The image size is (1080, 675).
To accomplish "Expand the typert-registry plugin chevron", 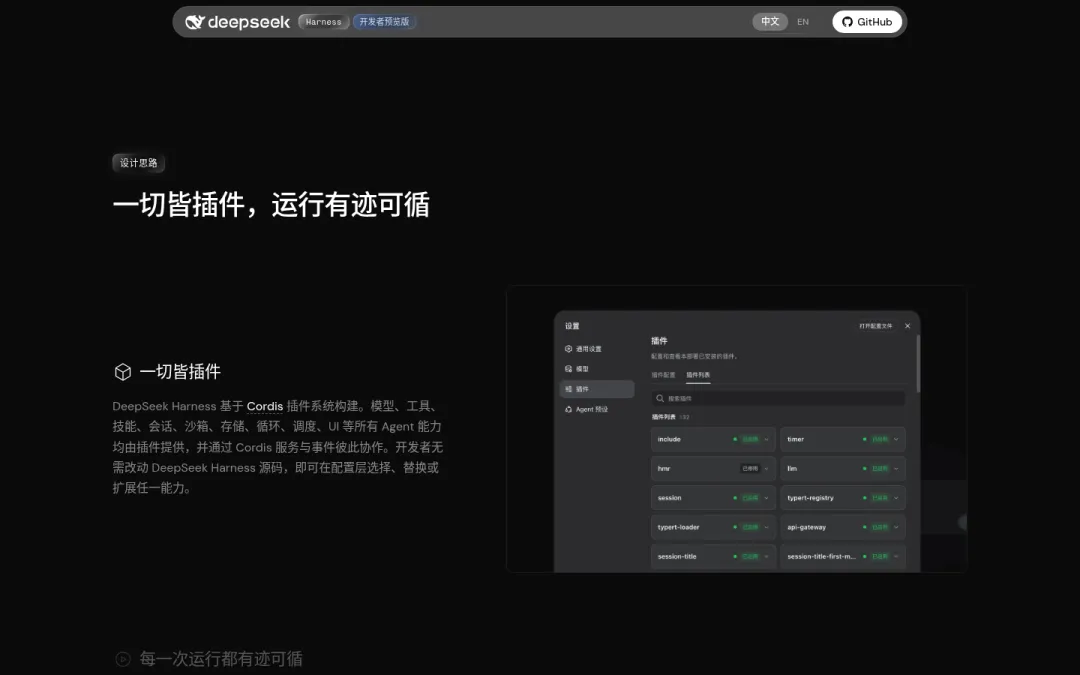I will pyautogui.click(x=896, y=498).
